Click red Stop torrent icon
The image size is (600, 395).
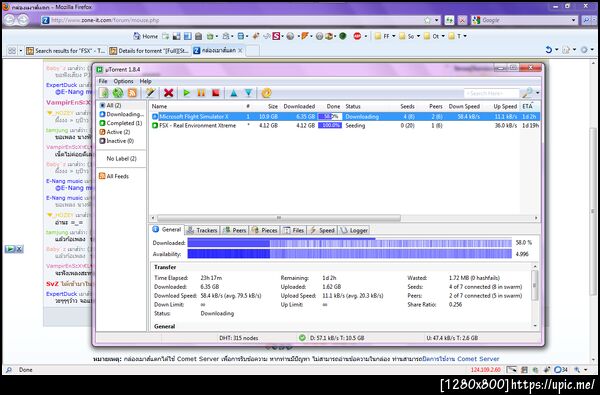tap(215, 93)
